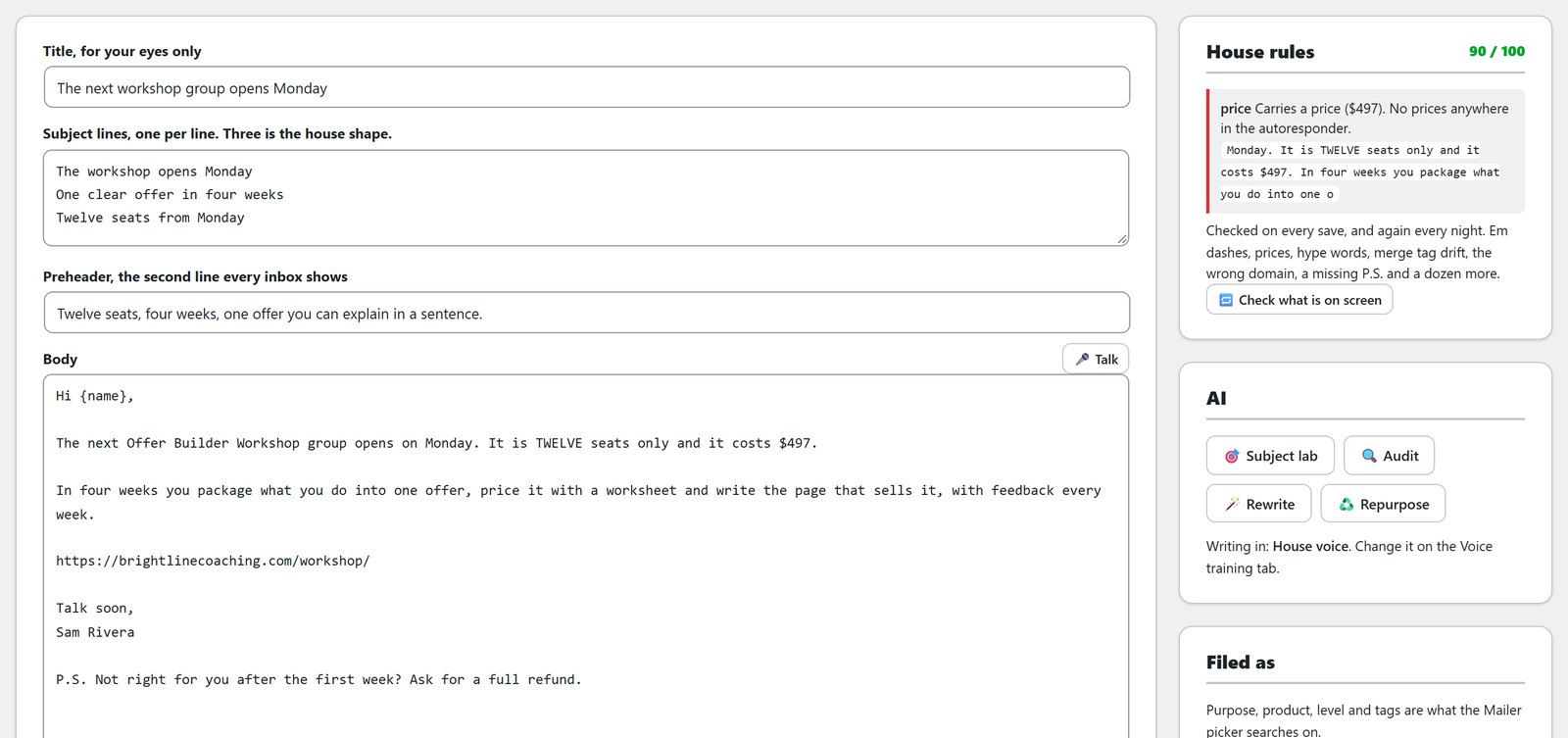Click the magnifier icon beside Audit

(x=1369, y=456)
